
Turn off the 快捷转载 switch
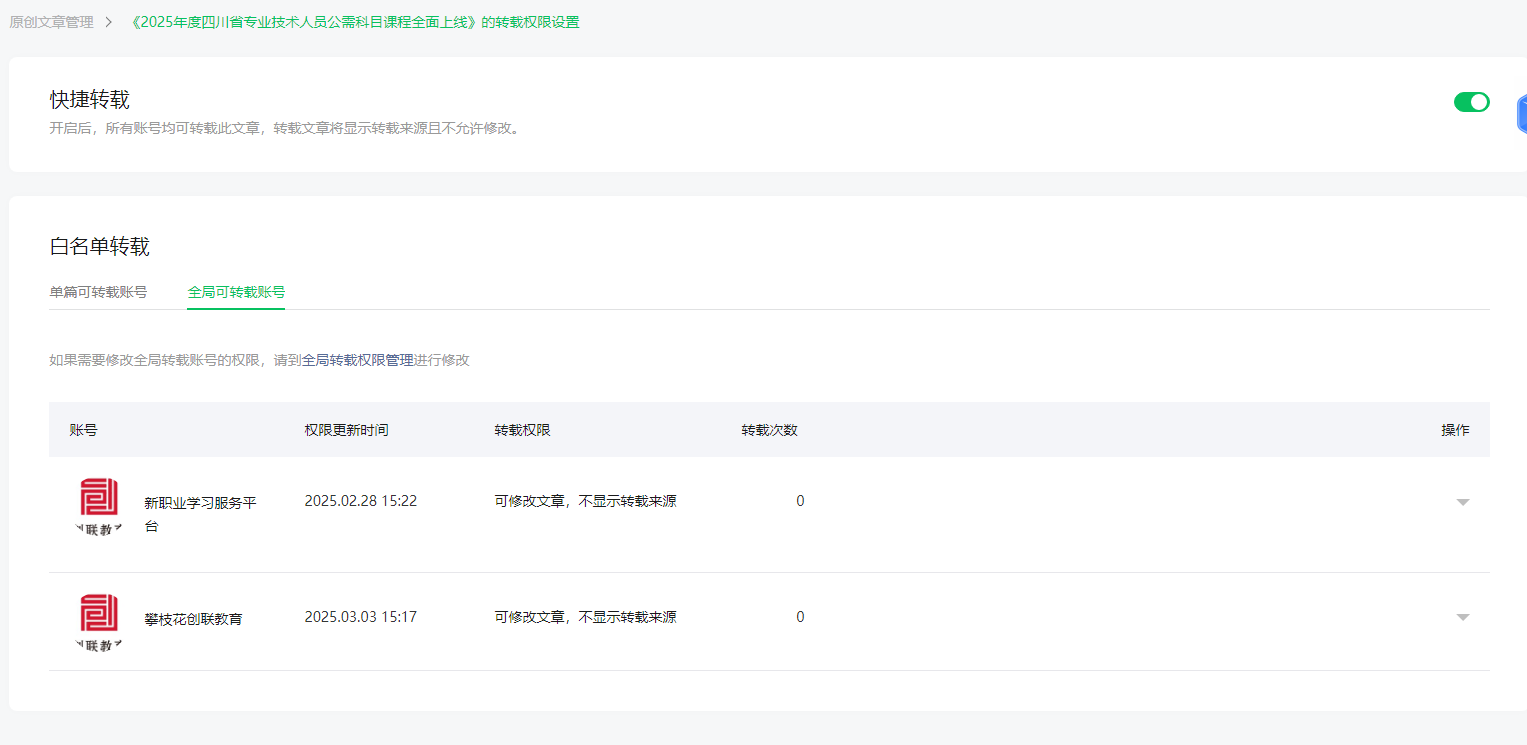[x=1471, y=102]
